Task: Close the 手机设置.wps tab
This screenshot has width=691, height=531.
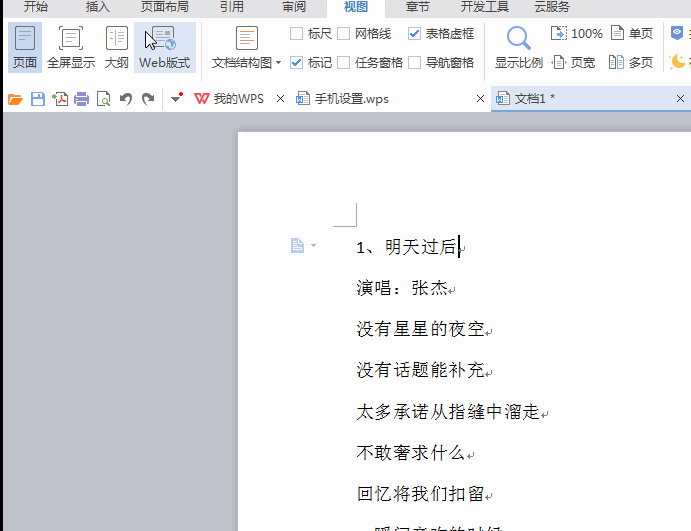Action: [x=480, y=99]
